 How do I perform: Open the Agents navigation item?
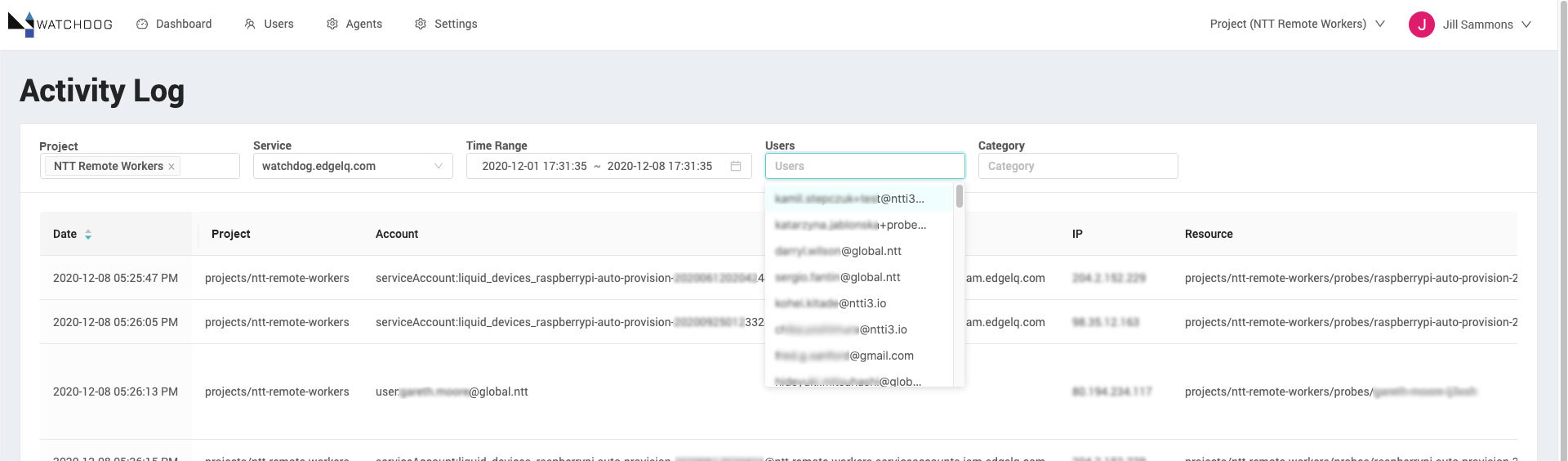click(354, 24)
